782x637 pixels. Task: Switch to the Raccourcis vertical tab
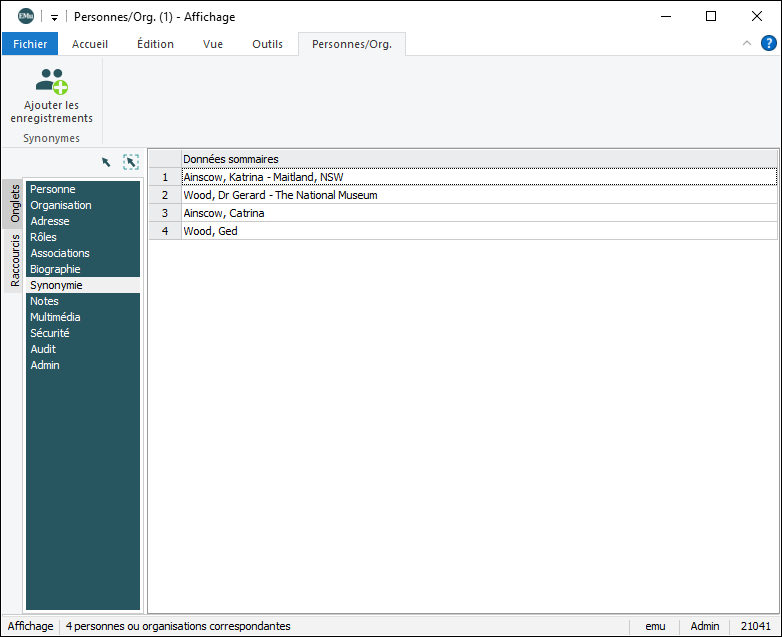coord(15,261)
